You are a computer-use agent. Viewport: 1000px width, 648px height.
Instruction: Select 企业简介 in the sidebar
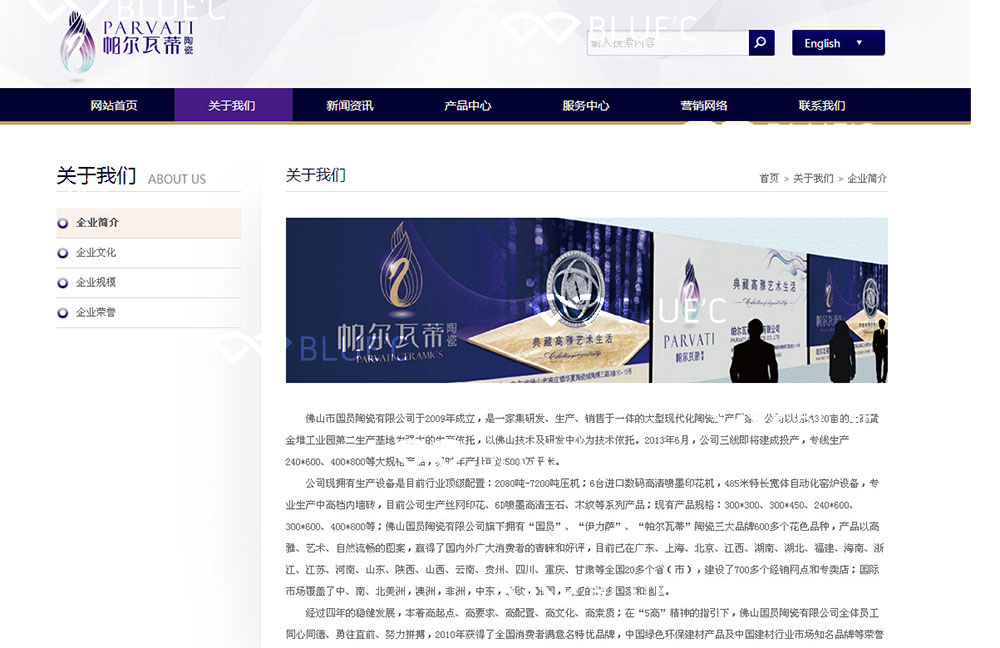coord(149,223)
